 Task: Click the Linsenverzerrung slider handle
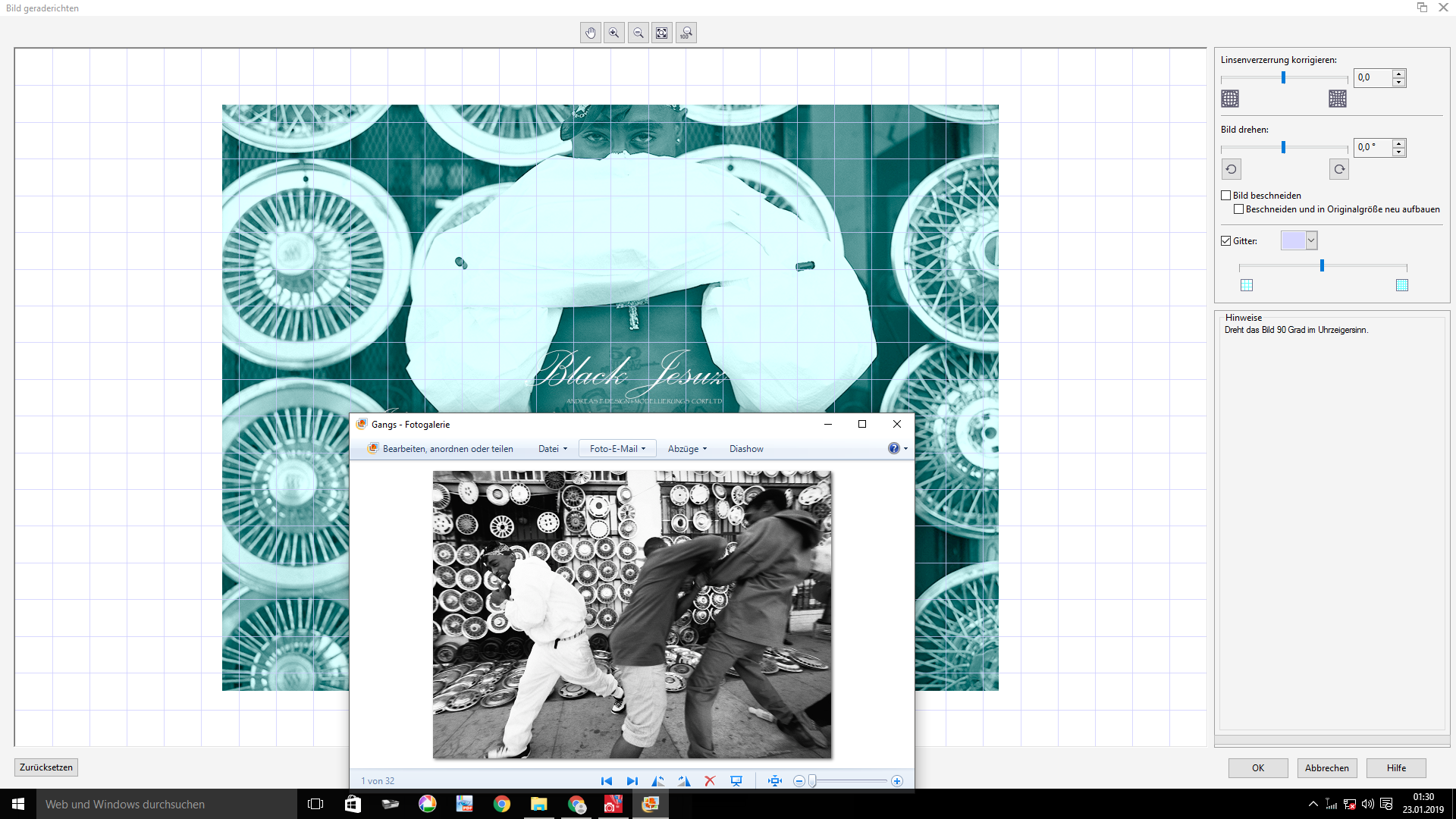point(1283,77)
